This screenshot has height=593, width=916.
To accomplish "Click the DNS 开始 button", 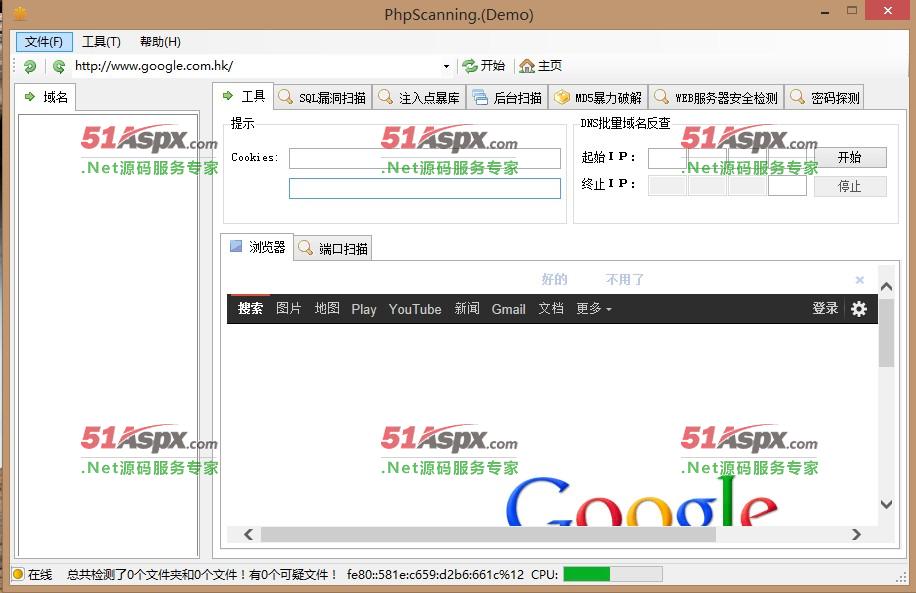I will click(850, 157).
